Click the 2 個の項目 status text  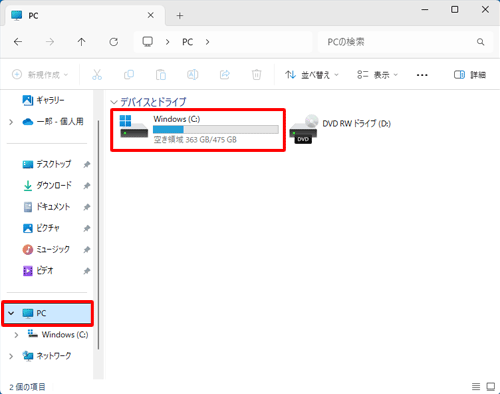click(27, 387)
